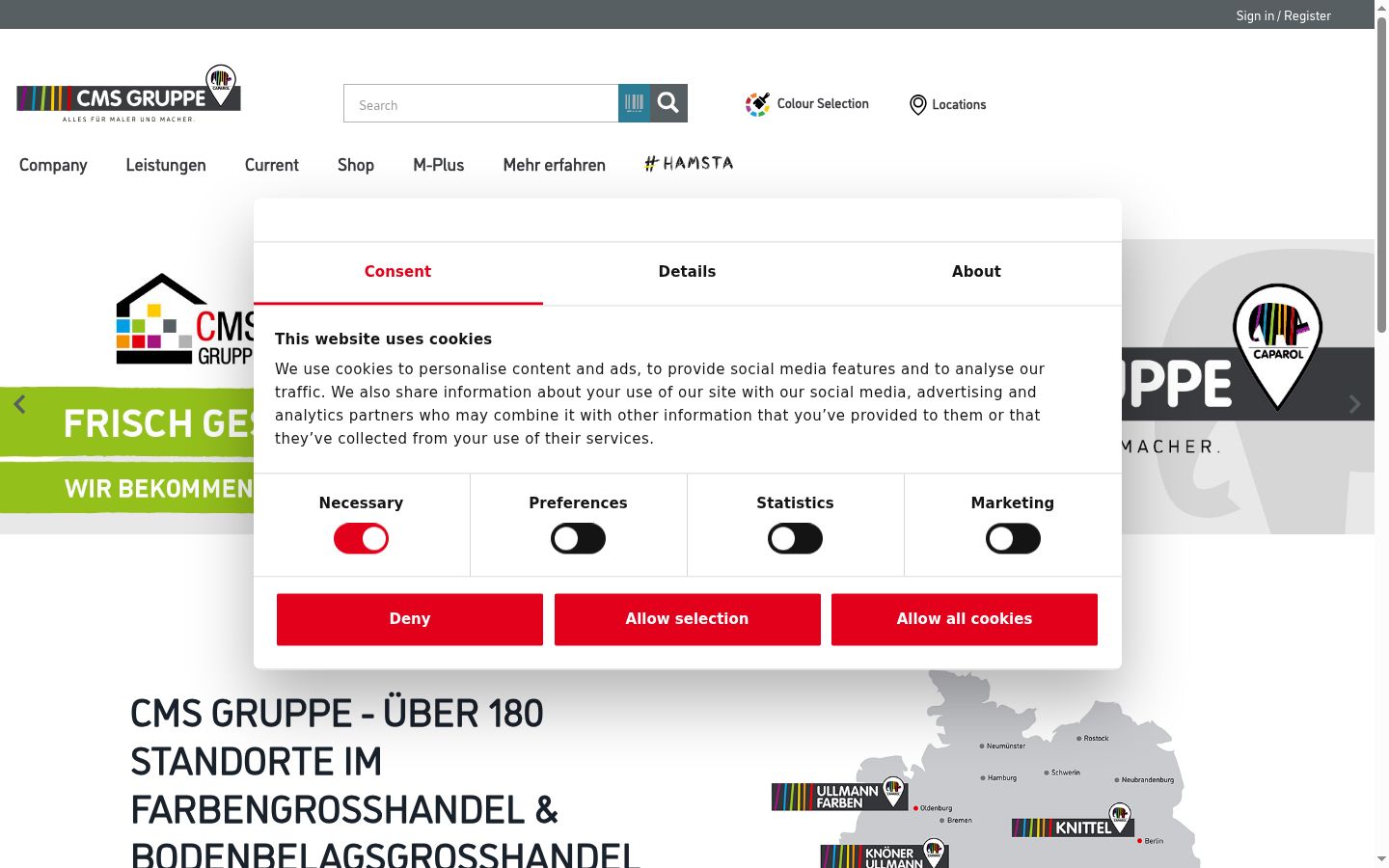Image resolution: width=1389 pixels, height=868 pixels.
Task: Click the scrollbar up arrow
Action: (1381, 8)
